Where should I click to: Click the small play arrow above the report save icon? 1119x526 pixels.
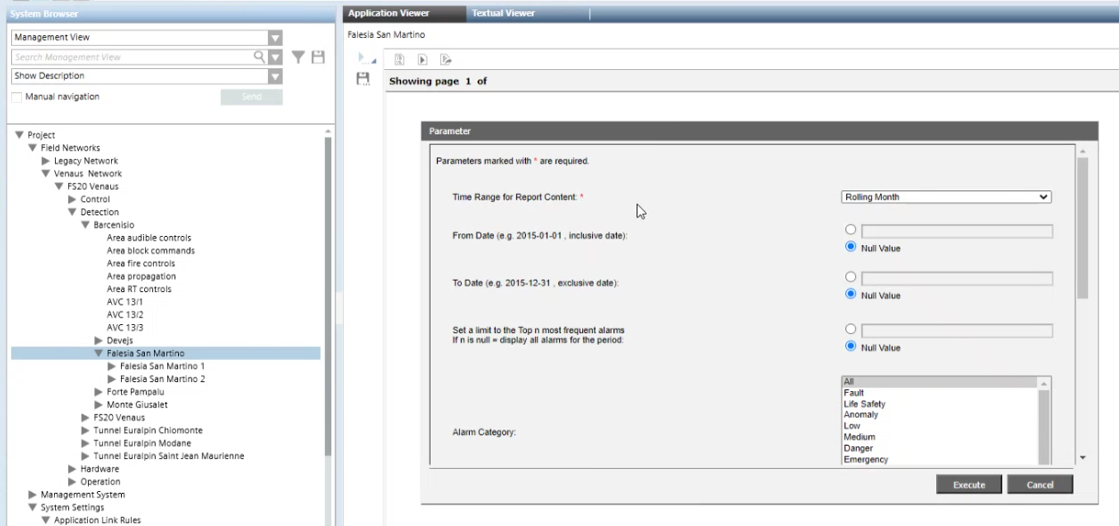[x=361, y=60]
